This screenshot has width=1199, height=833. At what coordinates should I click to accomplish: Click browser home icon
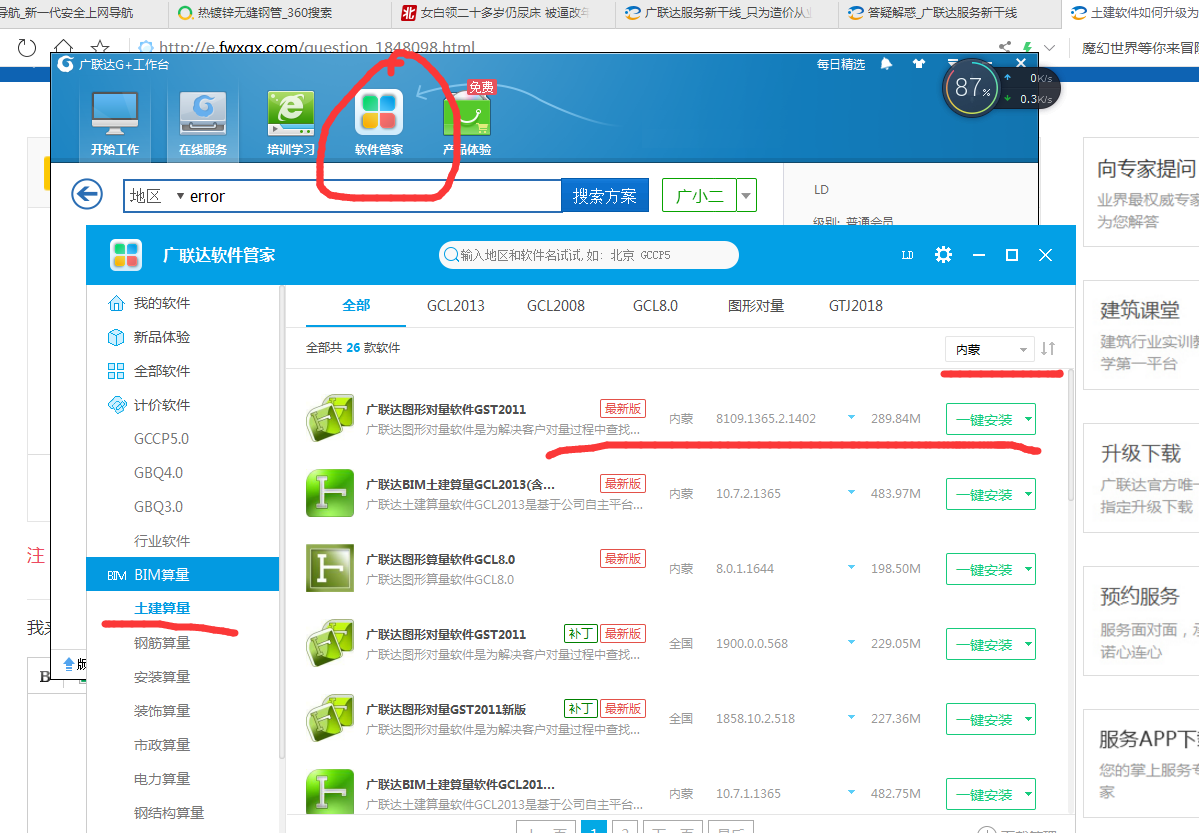coord(63,47)
